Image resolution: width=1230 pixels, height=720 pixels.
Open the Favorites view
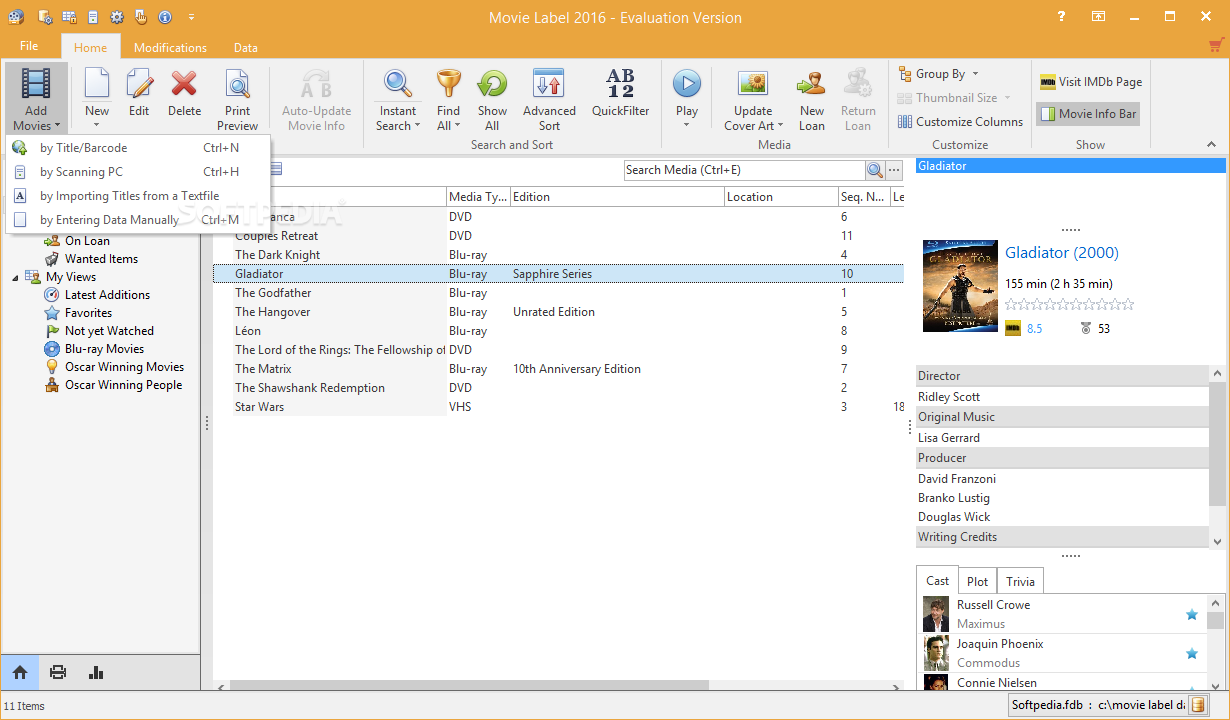pyautogui.click(x=88, y=313)
